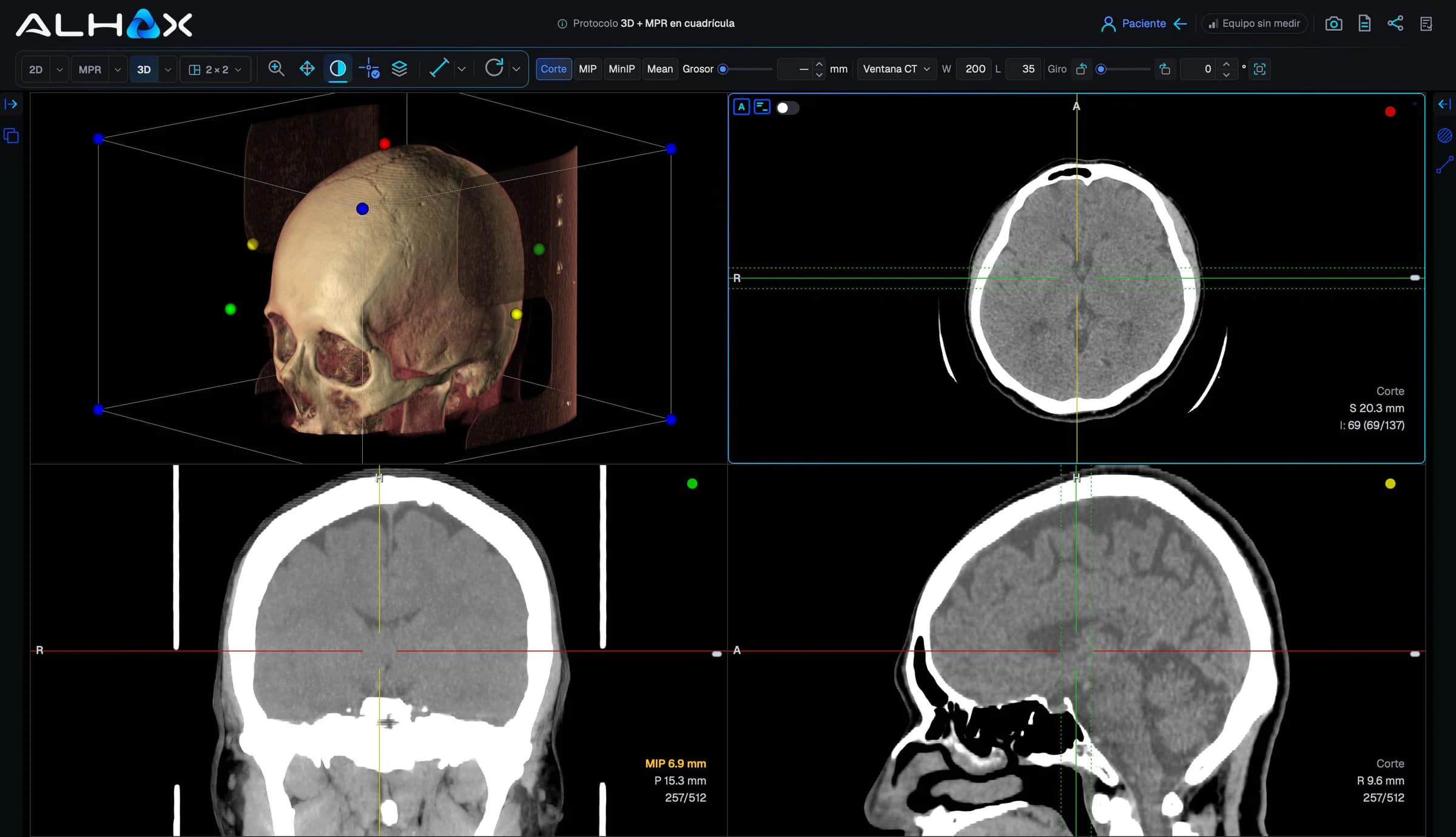Open the Ventana CT preset dropdown
The height and width of the screenshot is (837, 1456).
click(896, 69)
